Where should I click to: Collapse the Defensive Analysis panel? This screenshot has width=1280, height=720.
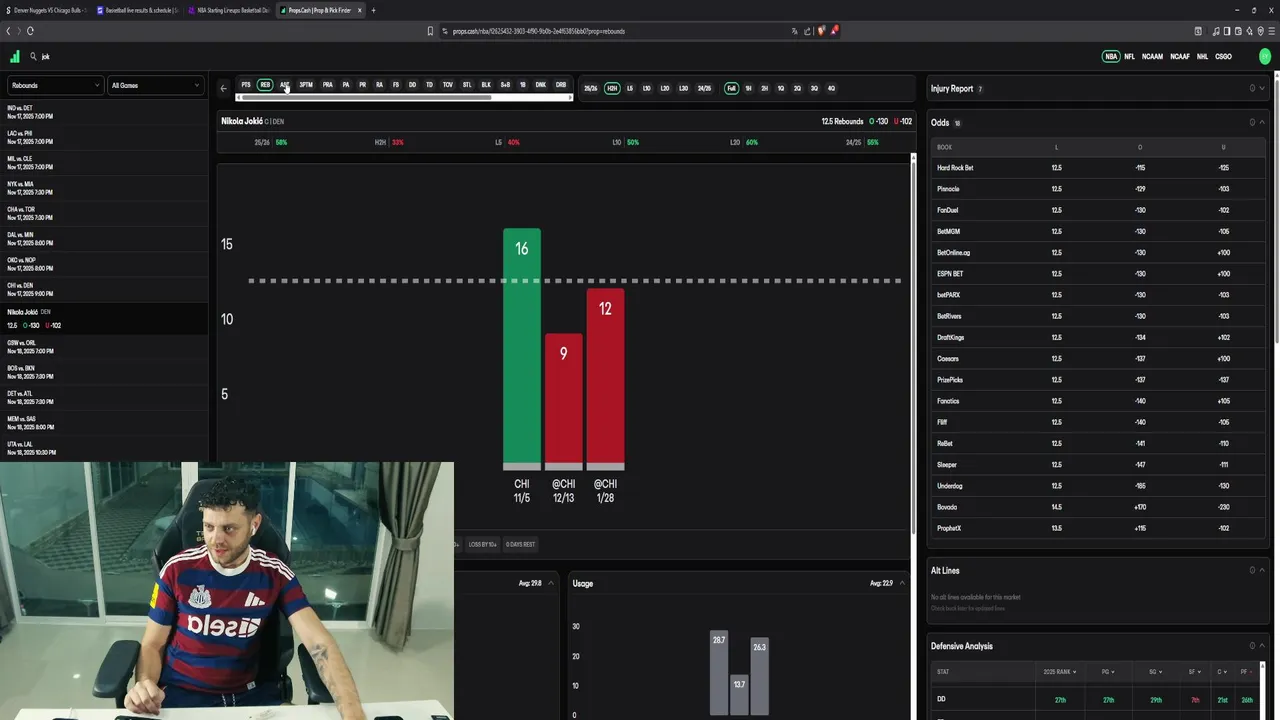(x=1263, y=646)
